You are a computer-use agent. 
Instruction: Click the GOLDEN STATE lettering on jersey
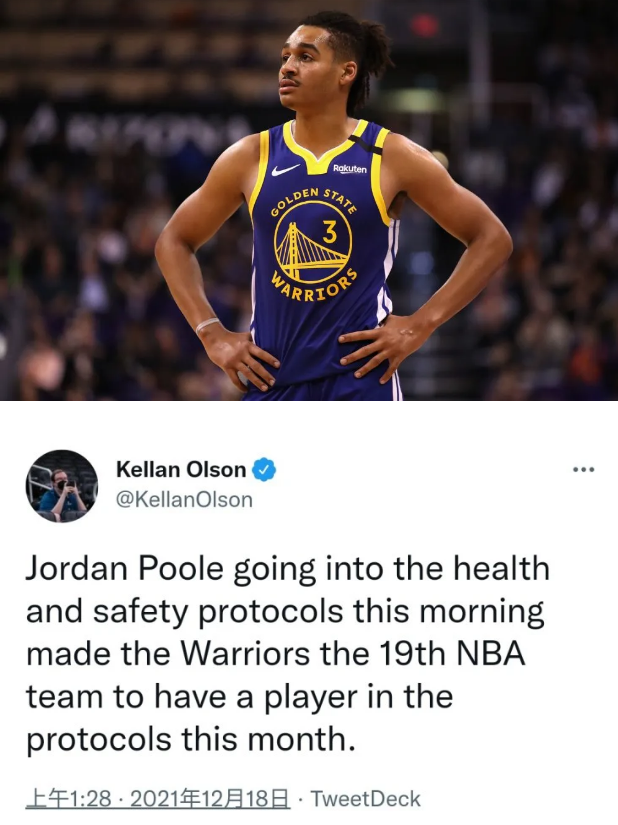pos(314,200)
